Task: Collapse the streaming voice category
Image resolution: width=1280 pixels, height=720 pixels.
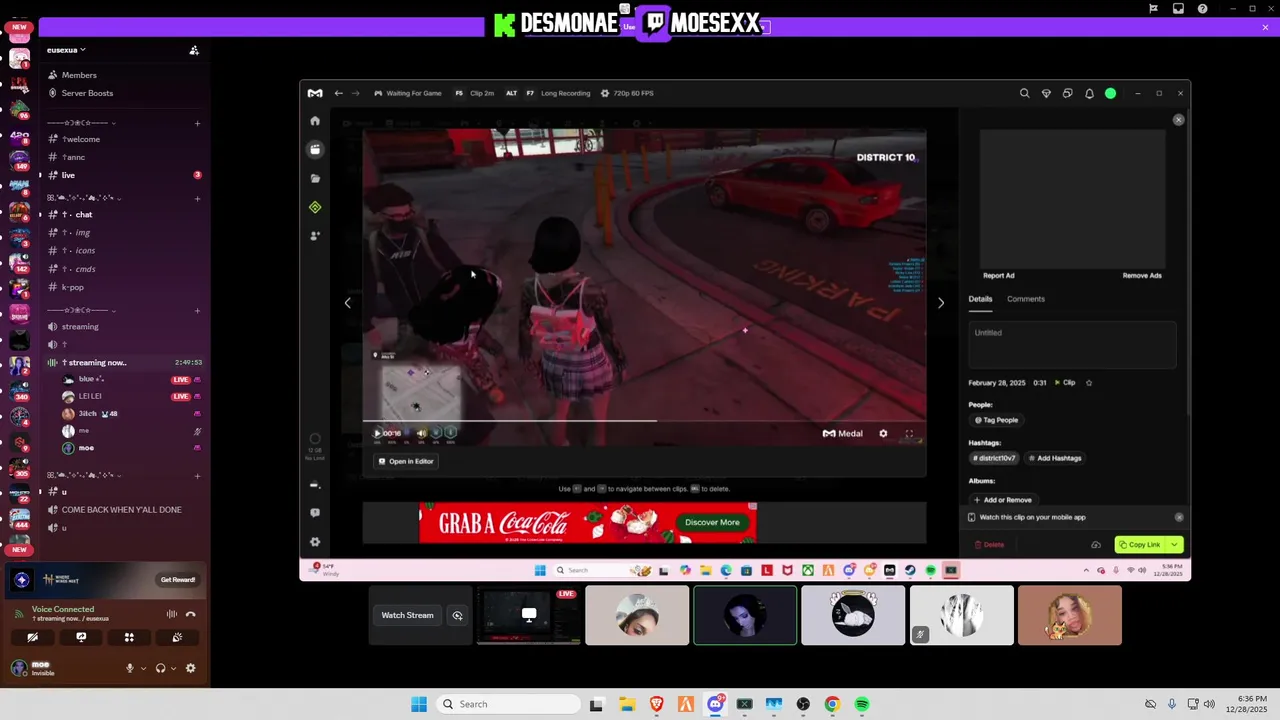Action: [x=80, y=310]
